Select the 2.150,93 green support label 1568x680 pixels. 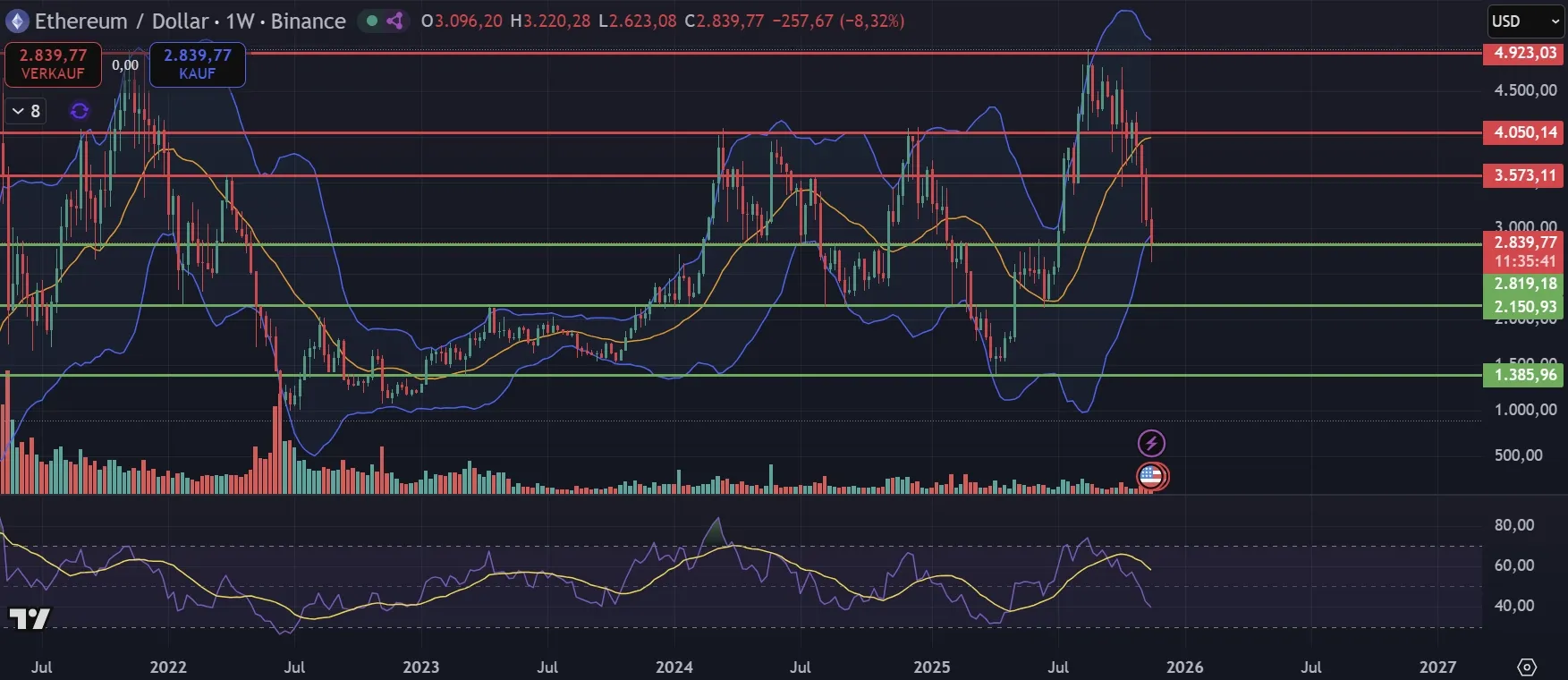(1524, 307)
